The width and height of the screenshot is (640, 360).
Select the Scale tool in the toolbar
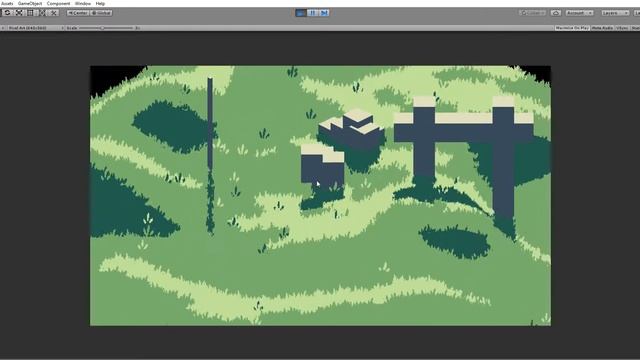tap(19, 13)
